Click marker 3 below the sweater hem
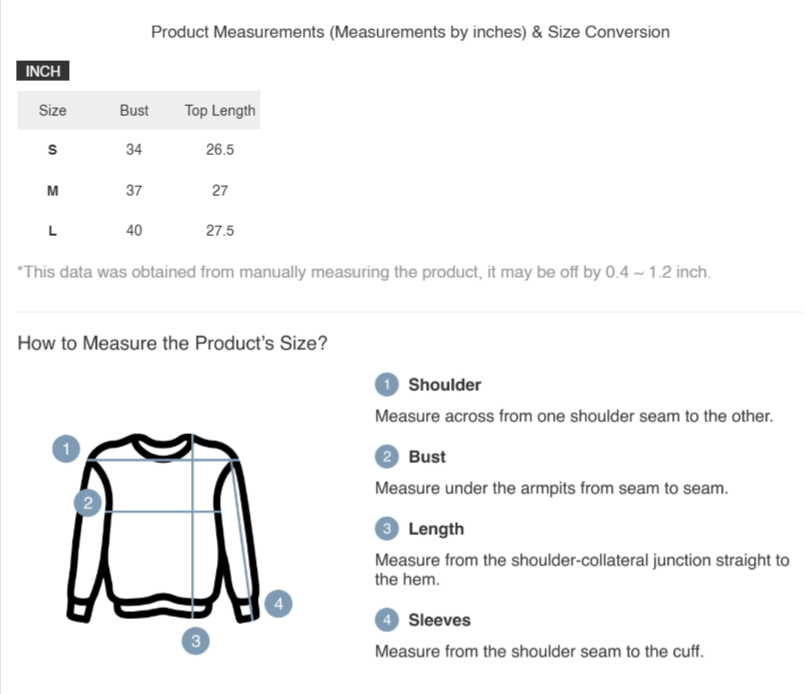Screen dimensions: 806x694 coord(196,640)
